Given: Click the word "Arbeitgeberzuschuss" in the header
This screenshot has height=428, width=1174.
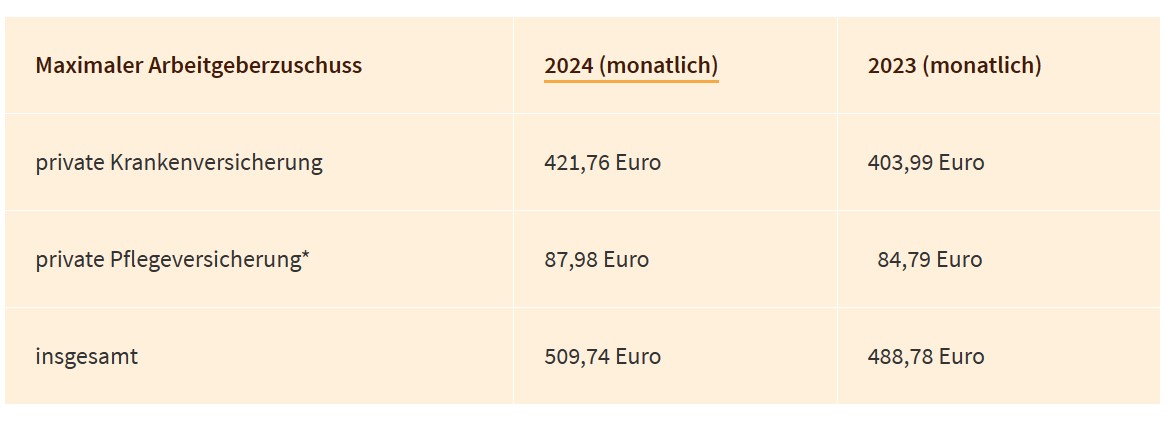Looking at the screenshot, I should click(x=253, y=66).
